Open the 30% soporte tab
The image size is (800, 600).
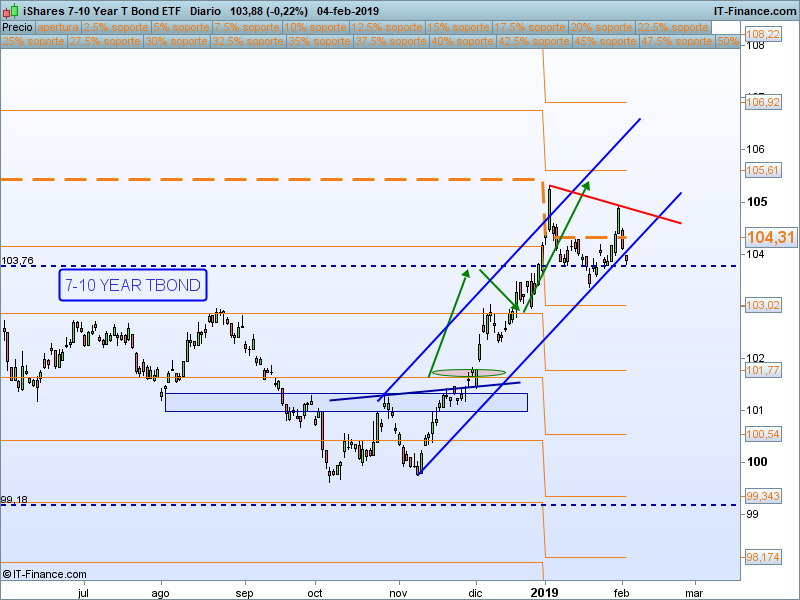(x=177, y=41)
